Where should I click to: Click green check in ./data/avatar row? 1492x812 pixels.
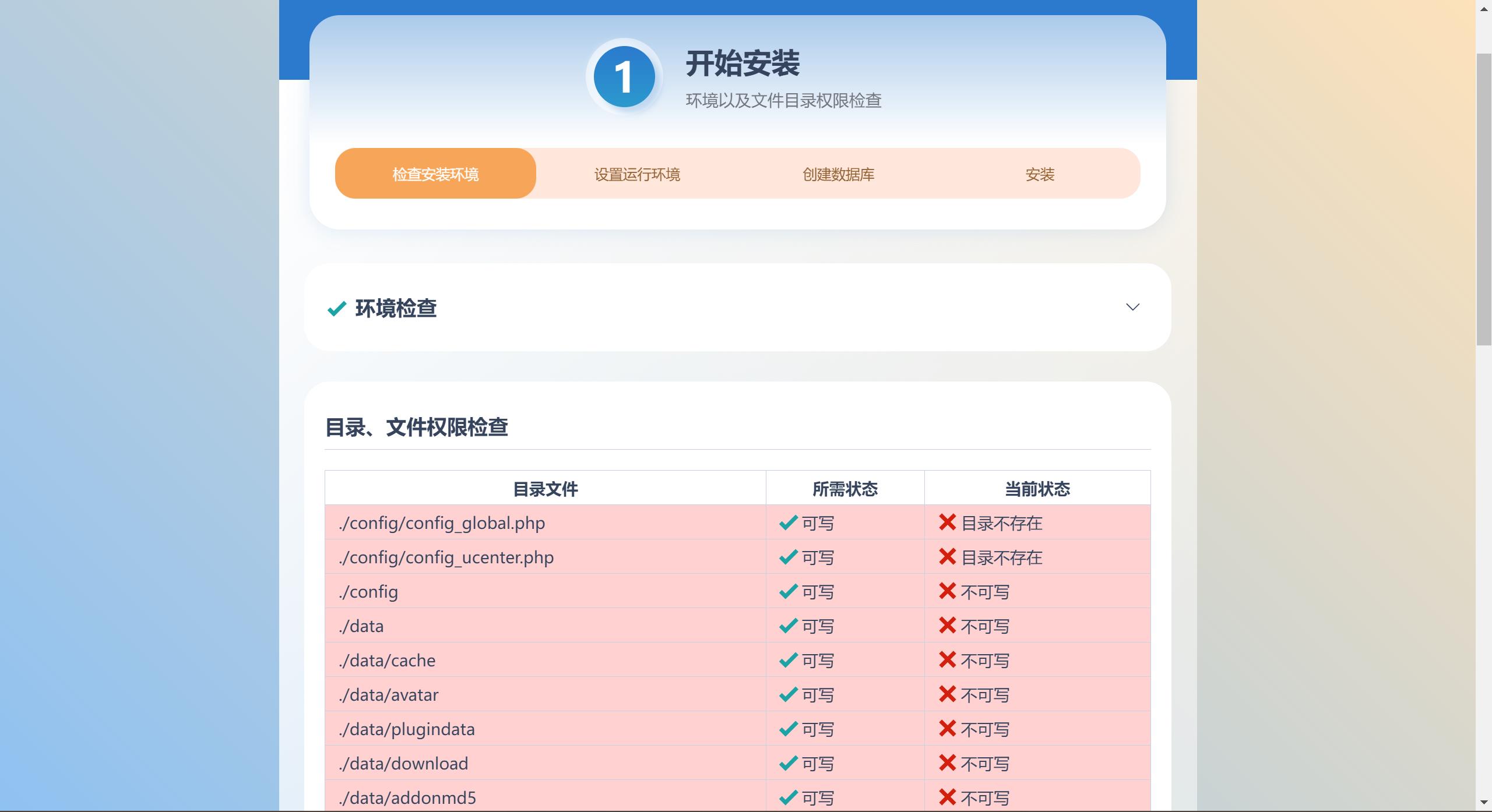788,694
